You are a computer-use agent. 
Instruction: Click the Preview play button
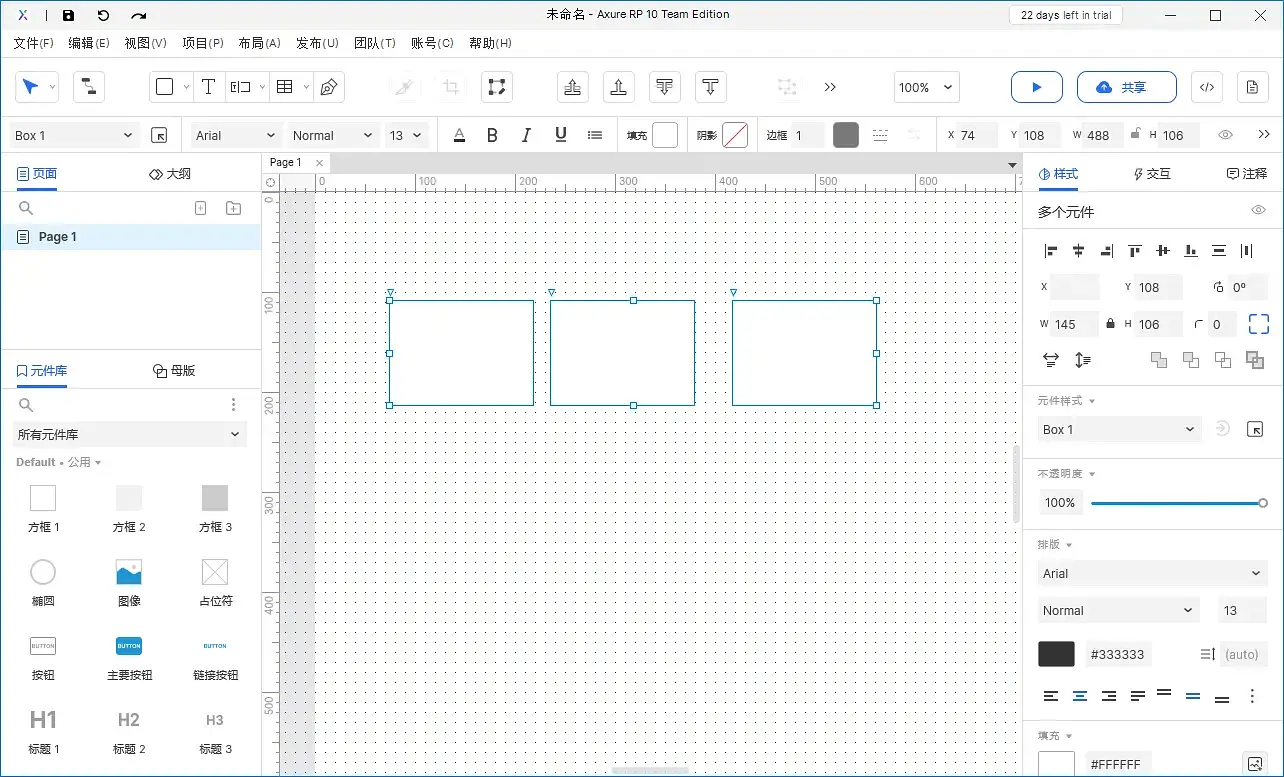1036,87
